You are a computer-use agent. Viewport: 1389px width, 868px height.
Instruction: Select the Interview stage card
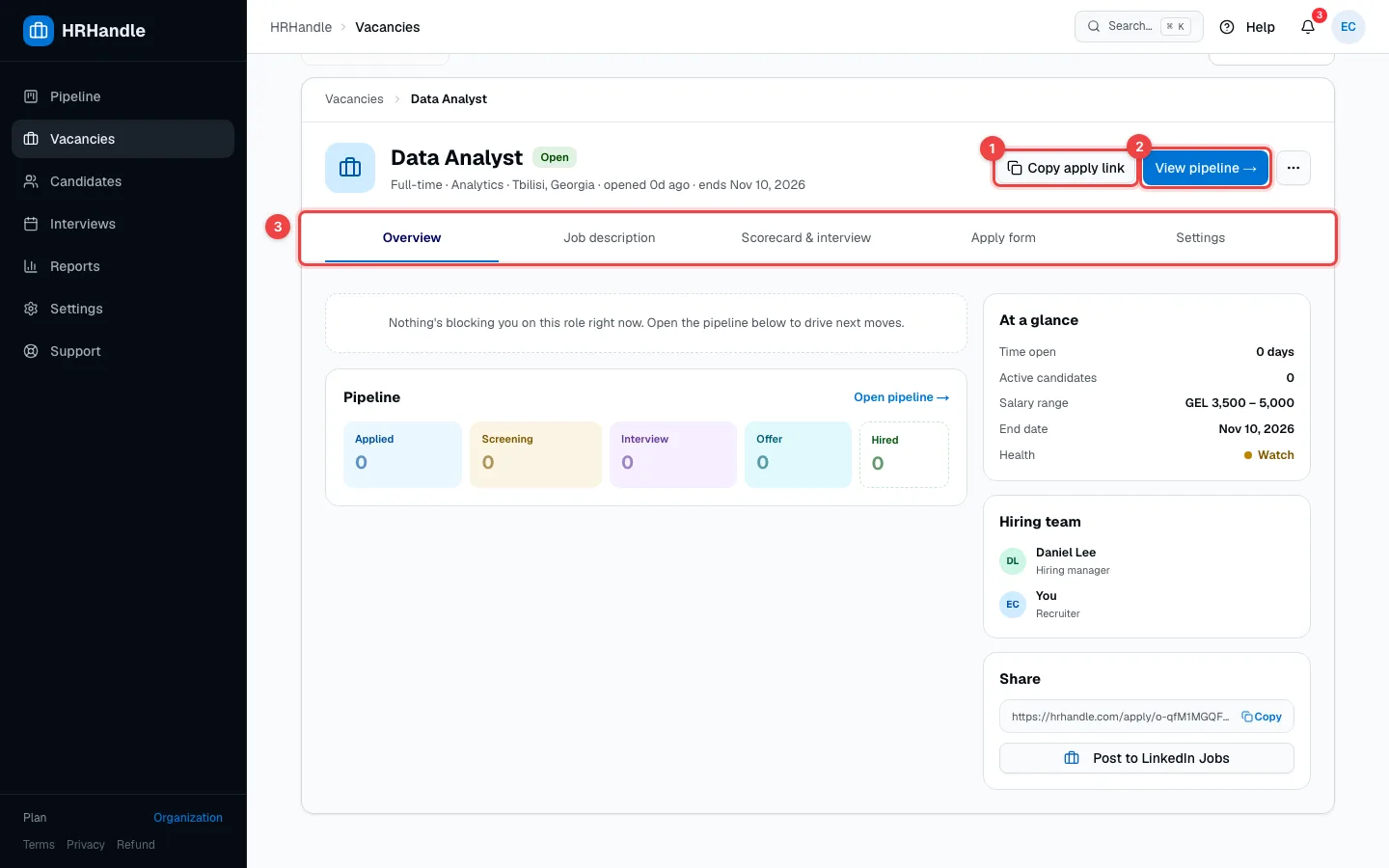[x=673, y=454]
